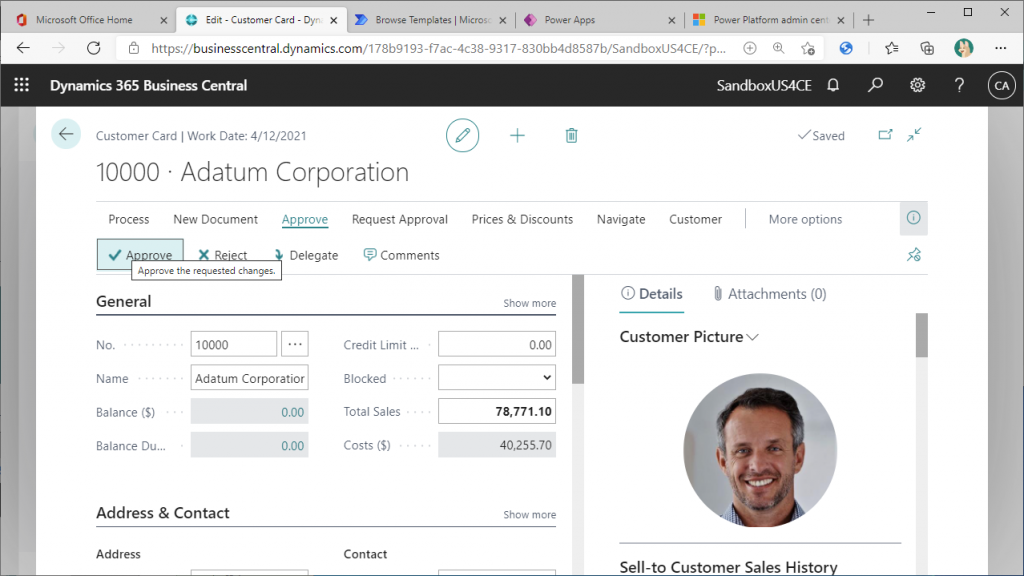The width and height of the screenshot is (1024, 576).
Task: Switch to Power Apps browser tab
Action: tap(599, 20)
